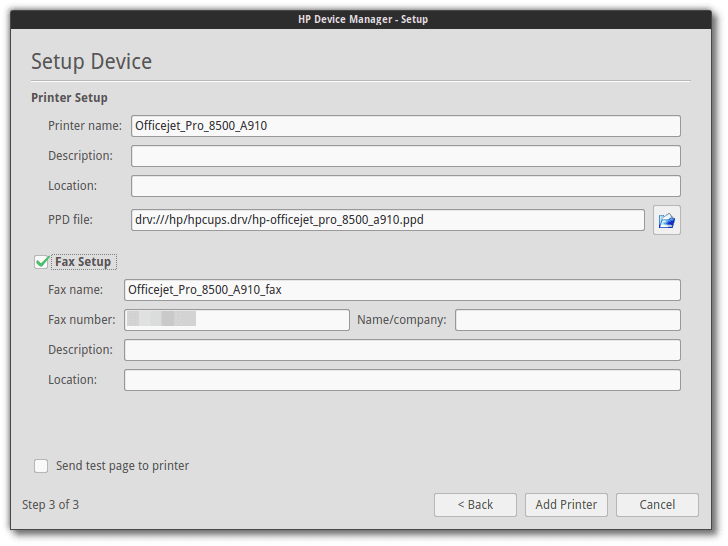Click the Printer name: label
Screen dimensions: 728x546
85,126
